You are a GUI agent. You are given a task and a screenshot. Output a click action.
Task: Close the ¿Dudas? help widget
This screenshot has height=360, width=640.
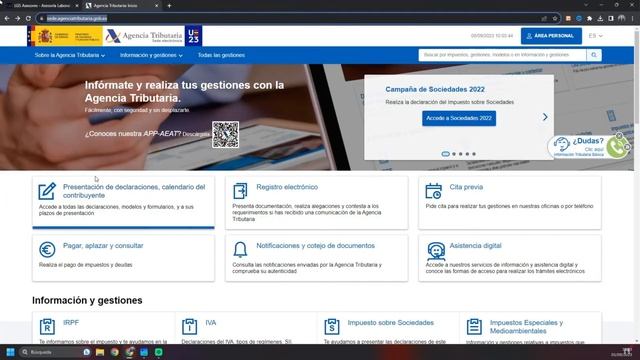pos(619,136)
